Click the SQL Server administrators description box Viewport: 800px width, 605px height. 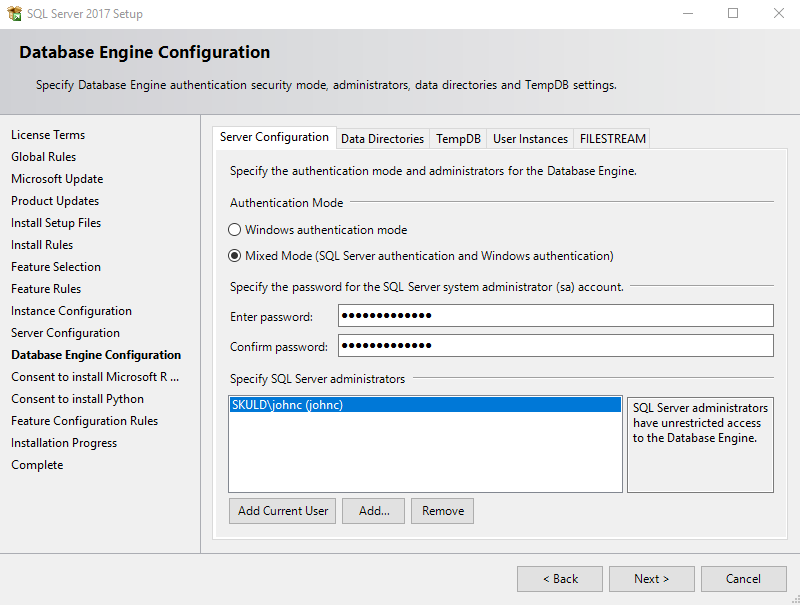[x=700, y=445]
